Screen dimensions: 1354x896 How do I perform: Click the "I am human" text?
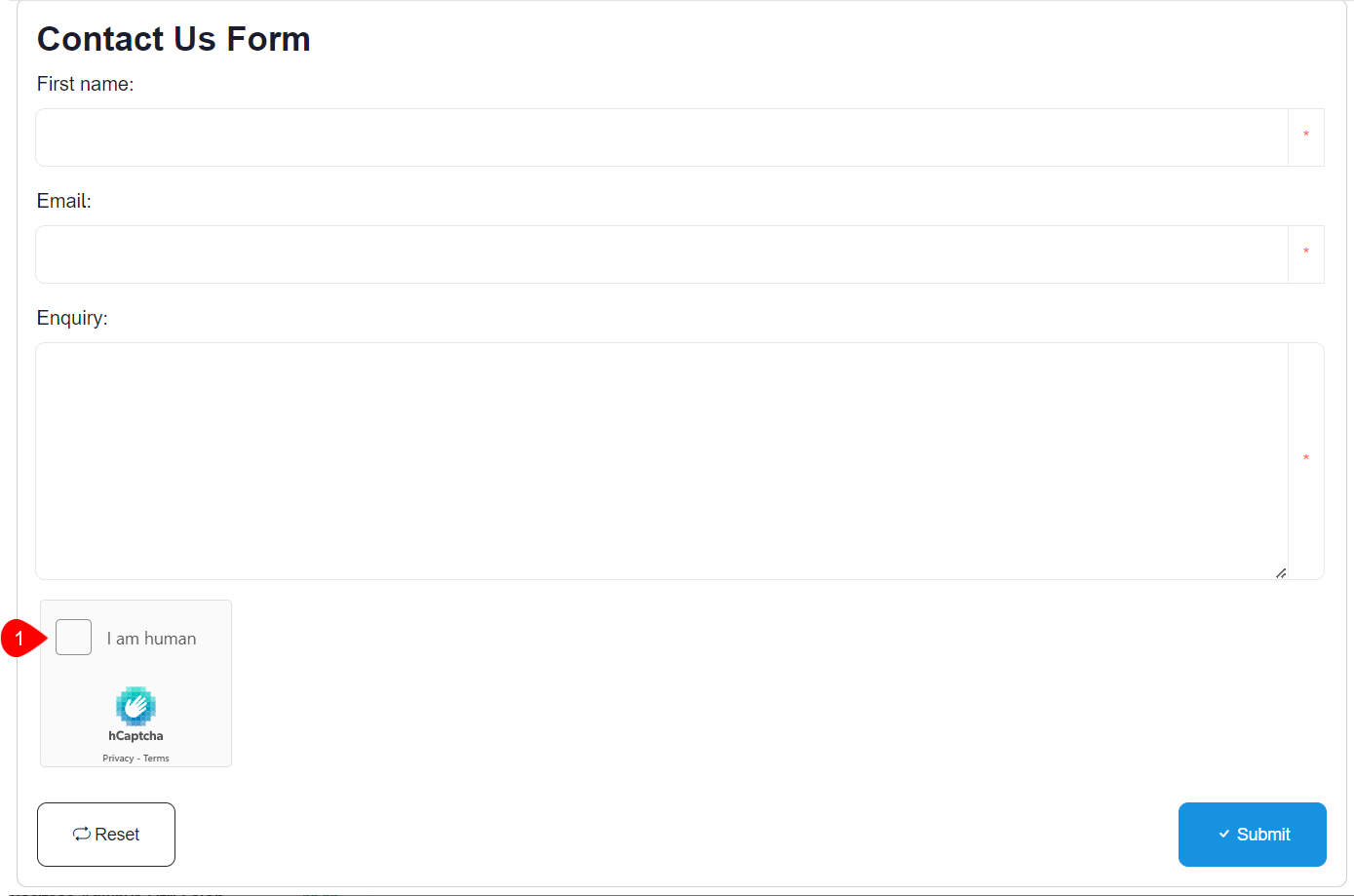pos(151,640)
